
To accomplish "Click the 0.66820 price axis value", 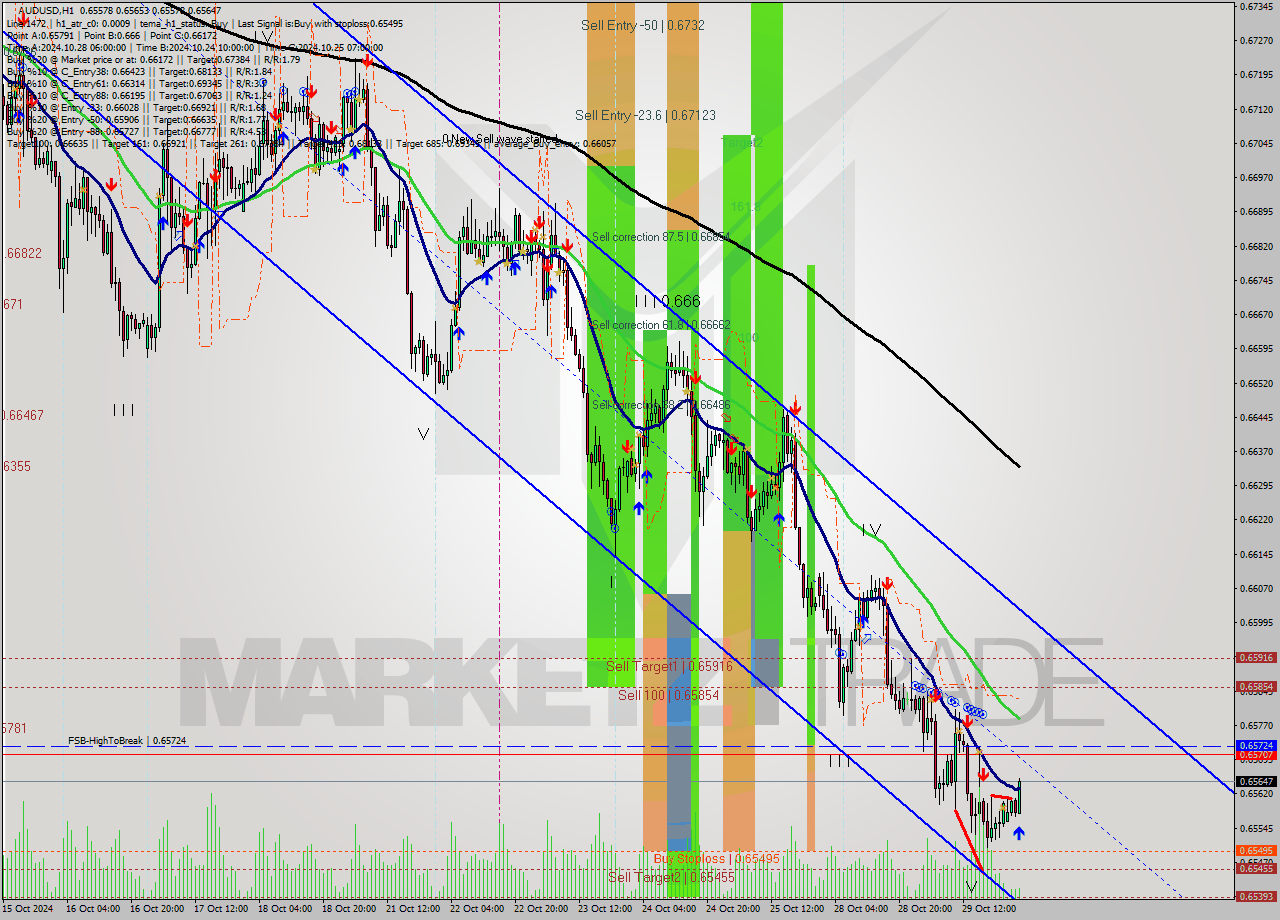I will (x=1256, y=246).
